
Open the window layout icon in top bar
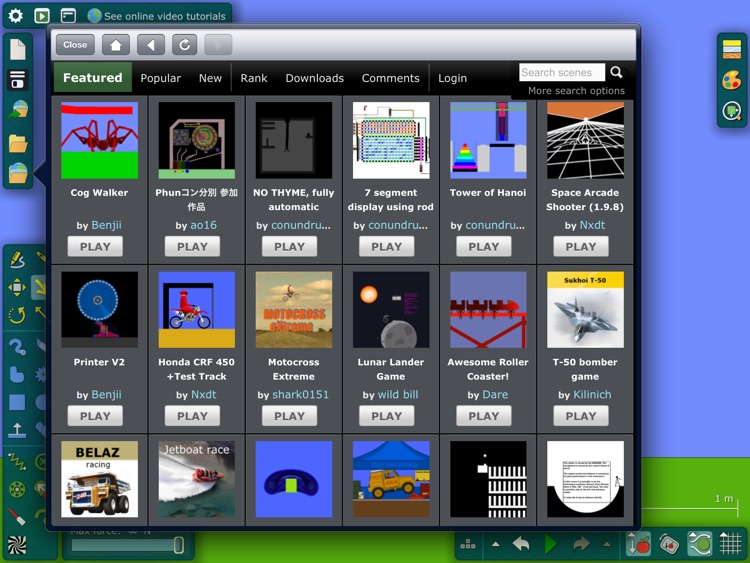coord(68,16)
